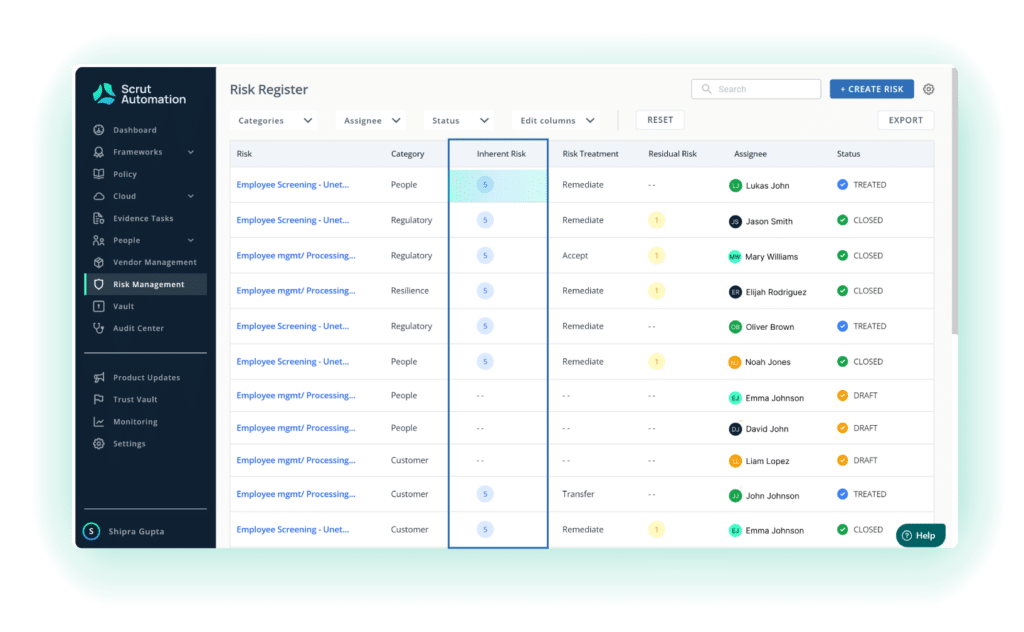Viewport: 1024px width, 632px height.
Task: Click in the Search field
Action: [x=756, y=89]
